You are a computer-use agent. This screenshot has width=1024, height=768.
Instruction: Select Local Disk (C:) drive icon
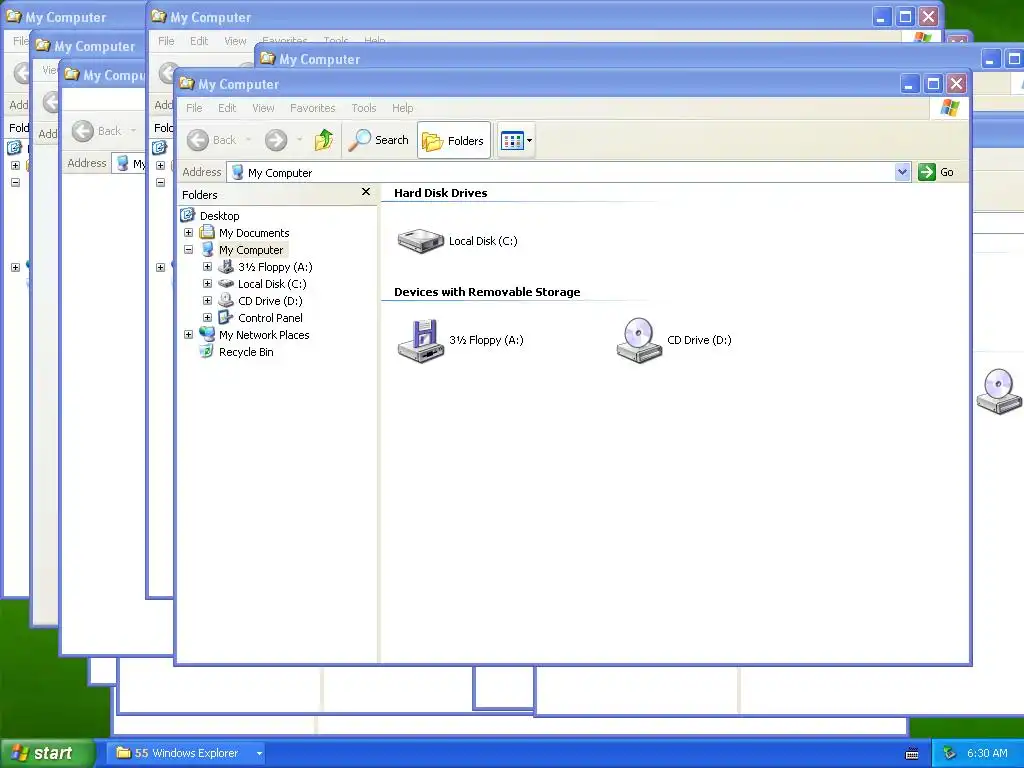pyautogui.click(x=421, y=240)
